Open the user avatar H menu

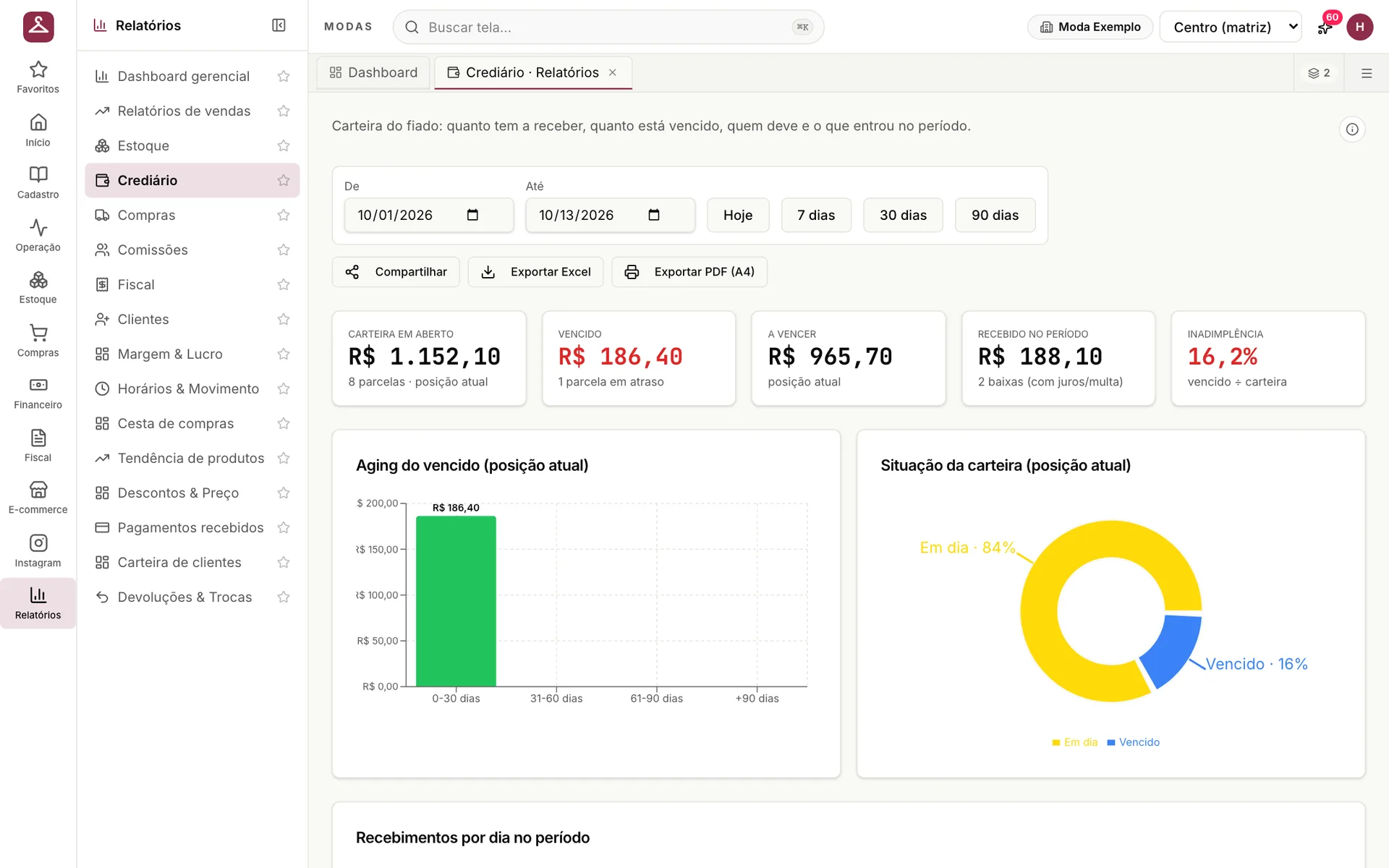click(1359, 27)
